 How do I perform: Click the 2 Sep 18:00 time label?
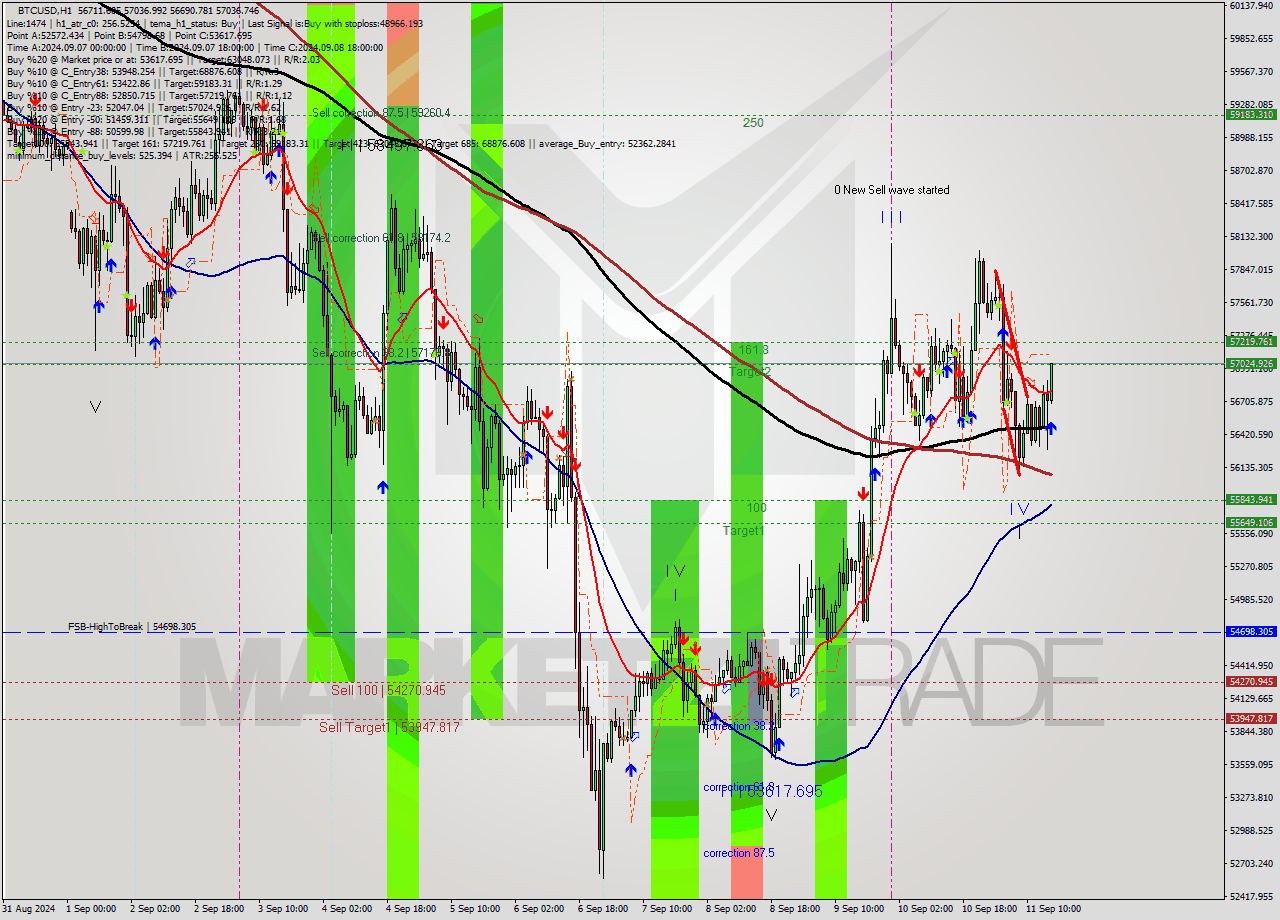220,909
